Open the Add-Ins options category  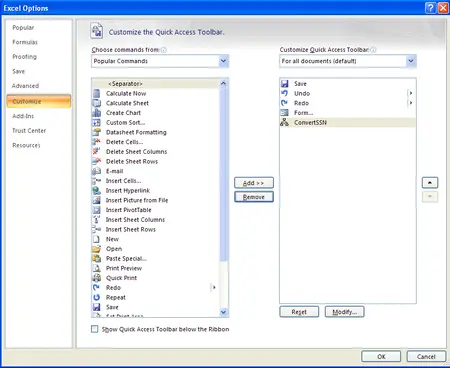23,116
